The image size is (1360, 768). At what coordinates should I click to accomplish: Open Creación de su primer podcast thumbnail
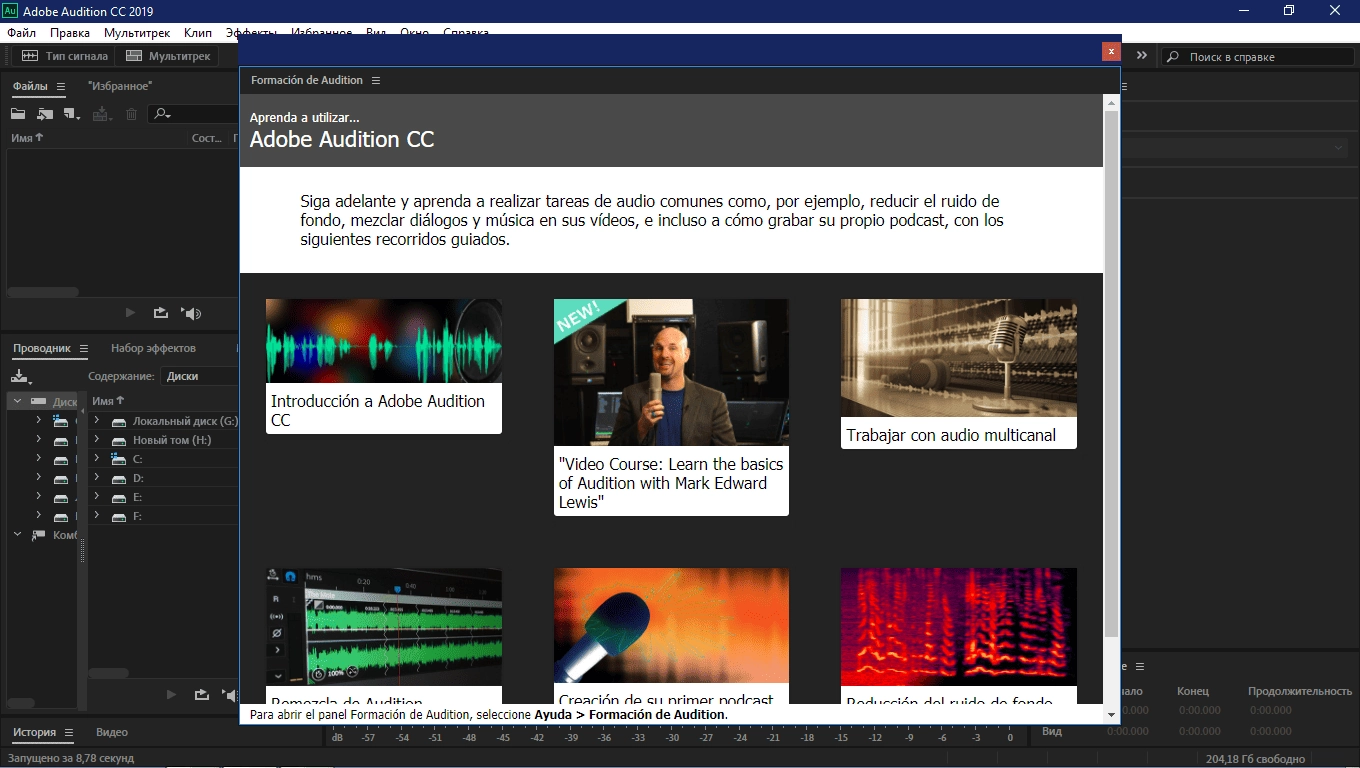(671, 627)
